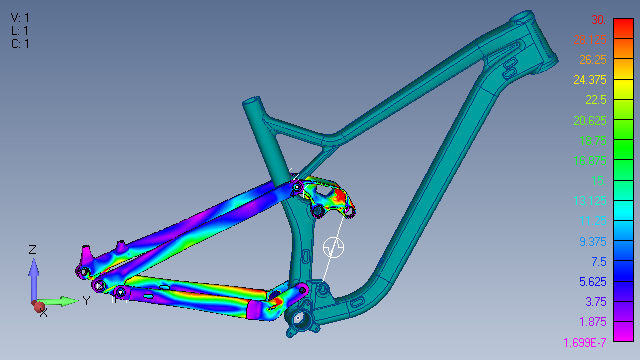Click the legend value "9.375"

click(593, 242)
